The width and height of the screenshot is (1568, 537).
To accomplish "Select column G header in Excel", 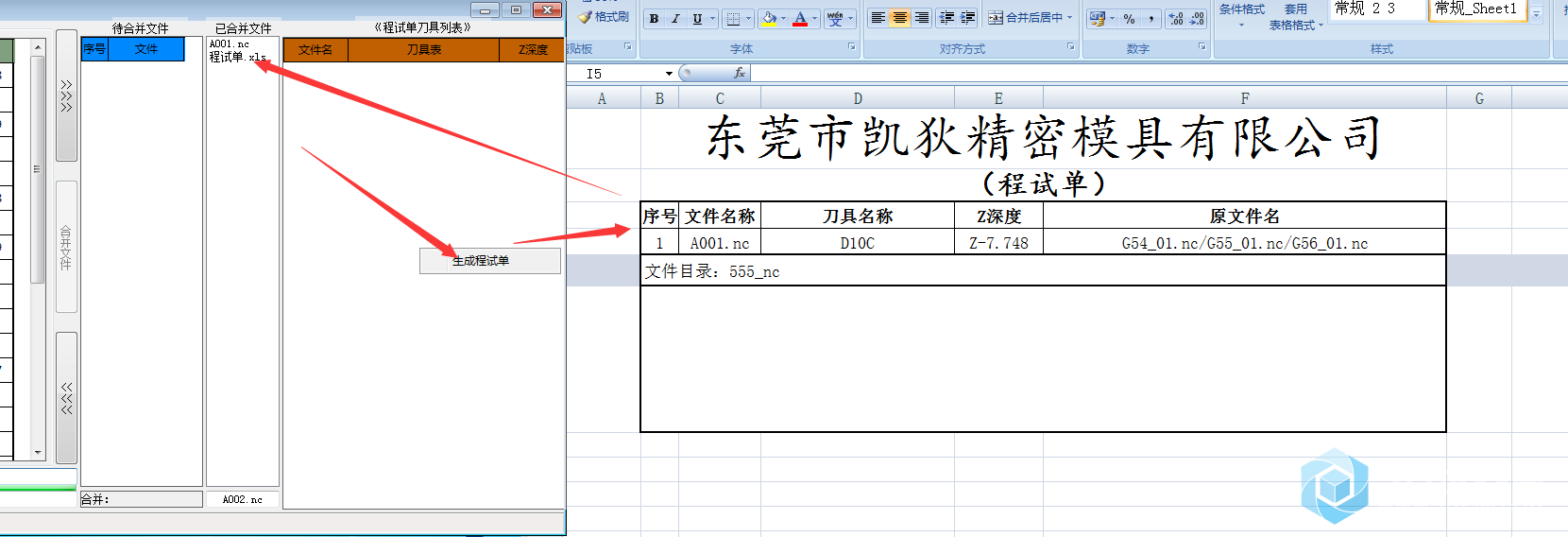I will (1479, 98).
